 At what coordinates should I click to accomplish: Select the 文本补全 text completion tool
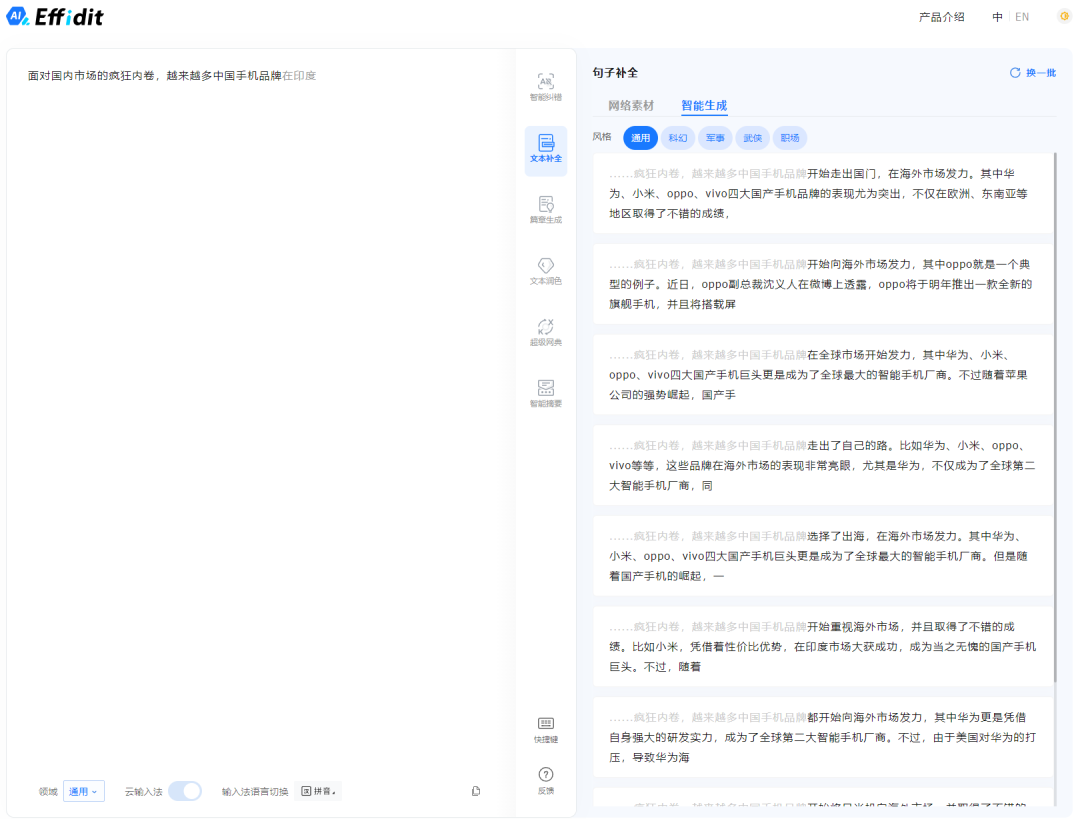(x=545, y=150)
